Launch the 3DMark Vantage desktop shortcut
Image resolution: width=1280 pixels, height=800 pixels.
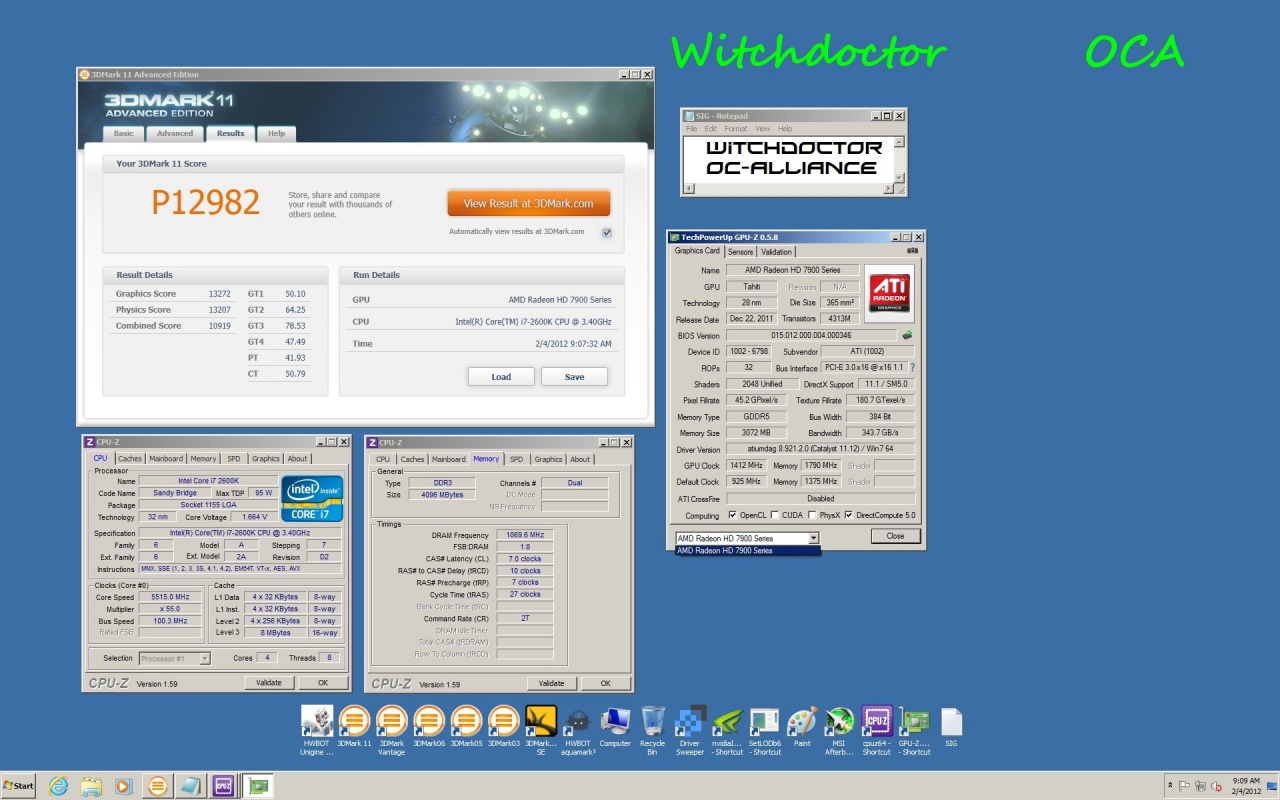pyautogui.click(x=391, y=722)
